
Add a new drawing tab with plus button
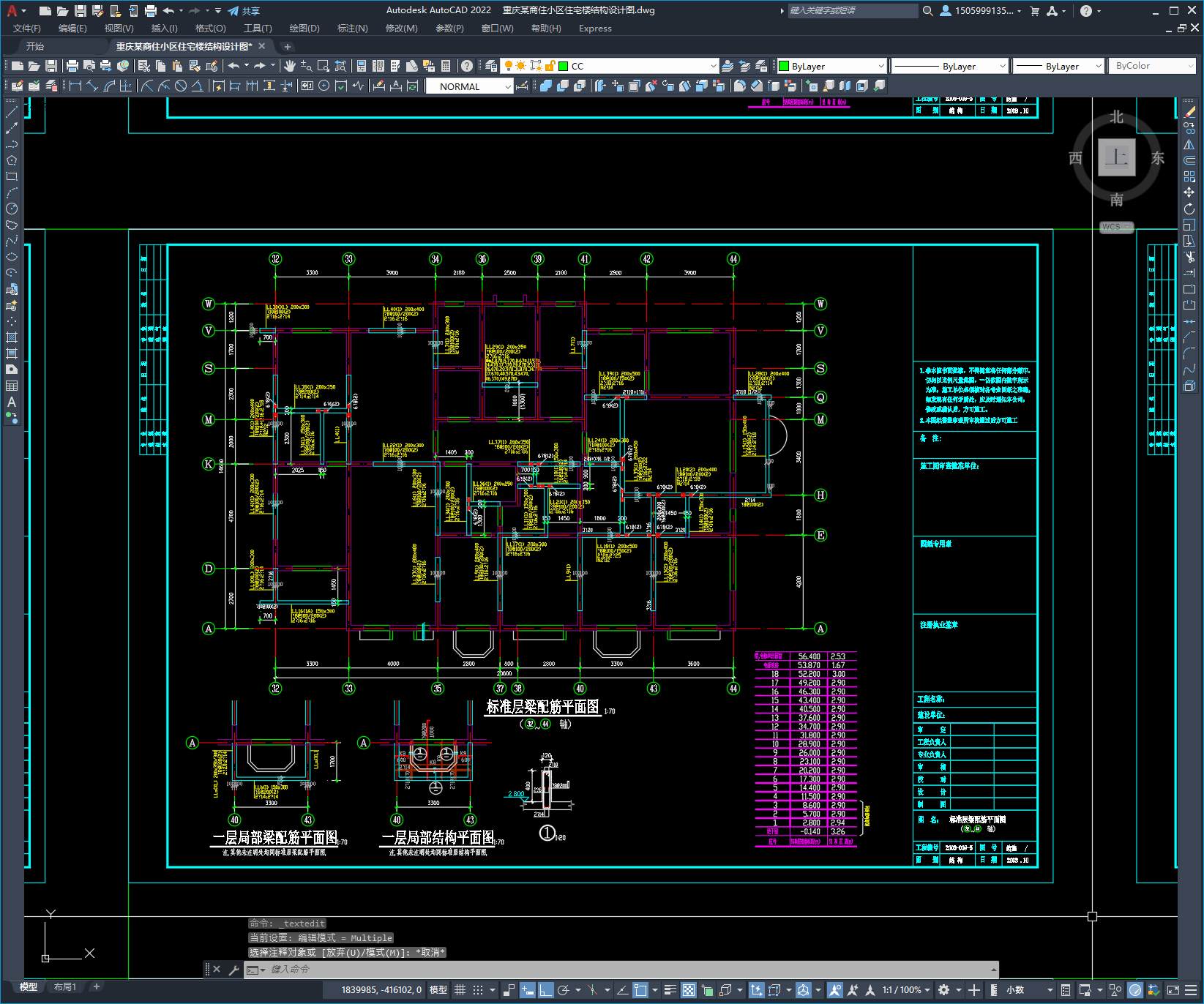coord(288,46)
